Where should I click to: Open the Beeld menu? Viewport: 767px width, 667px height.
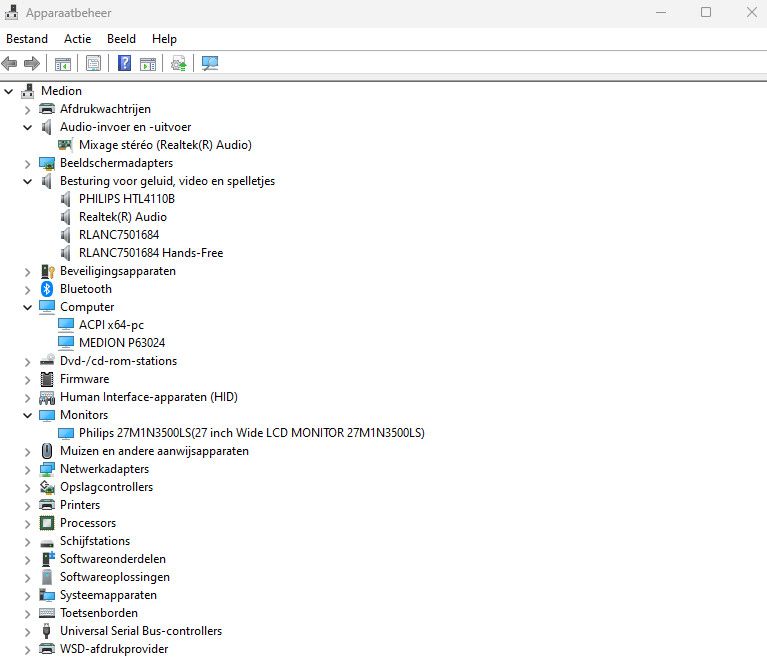coord(121,39)
